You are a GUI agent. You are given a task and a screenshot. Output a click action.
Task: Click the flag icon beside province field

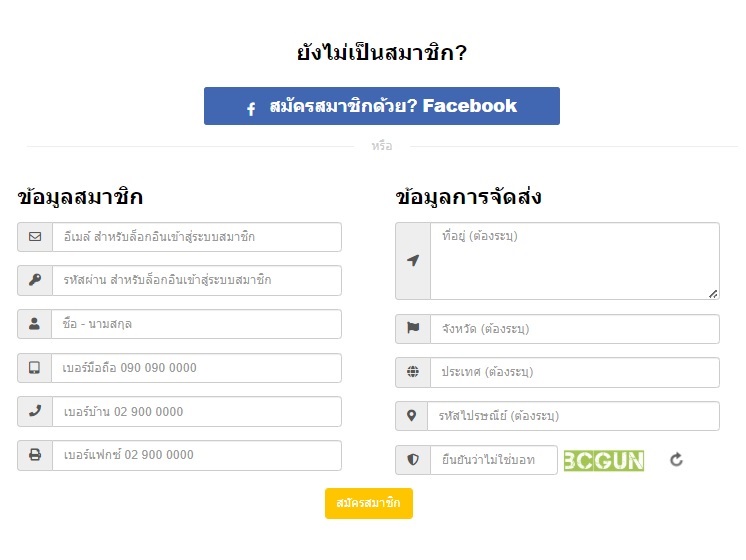(x=413, y=329)
